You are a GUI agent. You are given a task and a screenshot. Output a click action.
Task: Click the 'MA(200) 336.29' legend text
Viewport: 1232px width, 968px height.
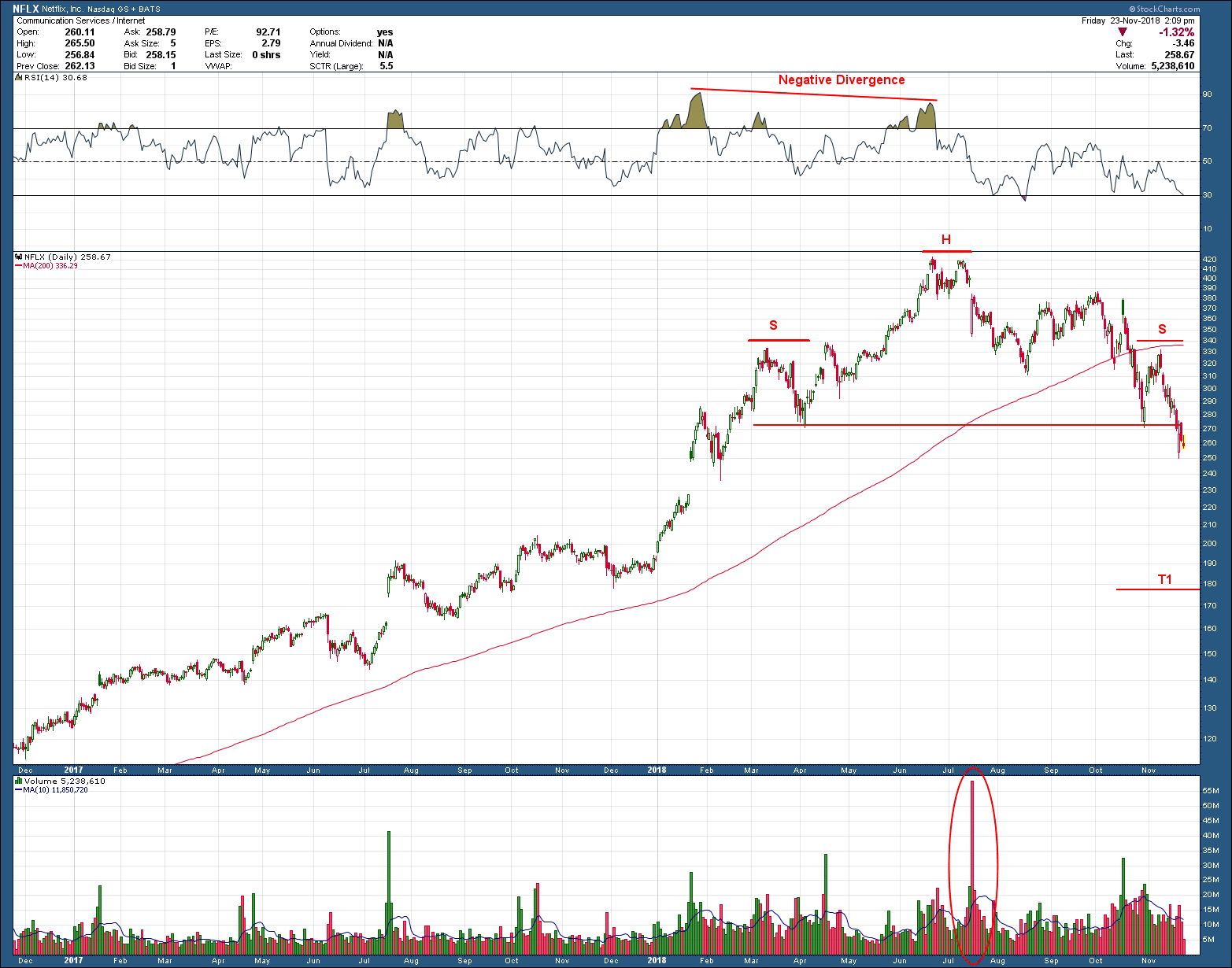(x=50, y=266)
